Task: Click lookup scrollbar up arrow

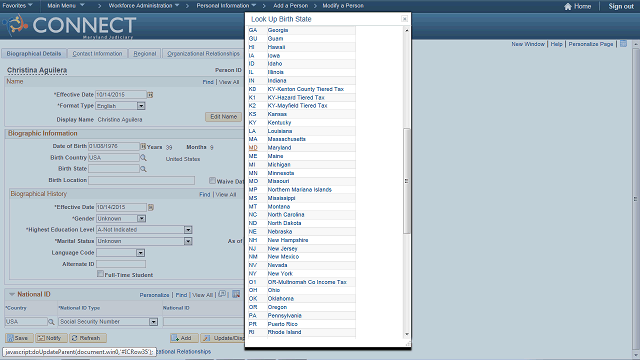Action: click(x=407, y=30)
